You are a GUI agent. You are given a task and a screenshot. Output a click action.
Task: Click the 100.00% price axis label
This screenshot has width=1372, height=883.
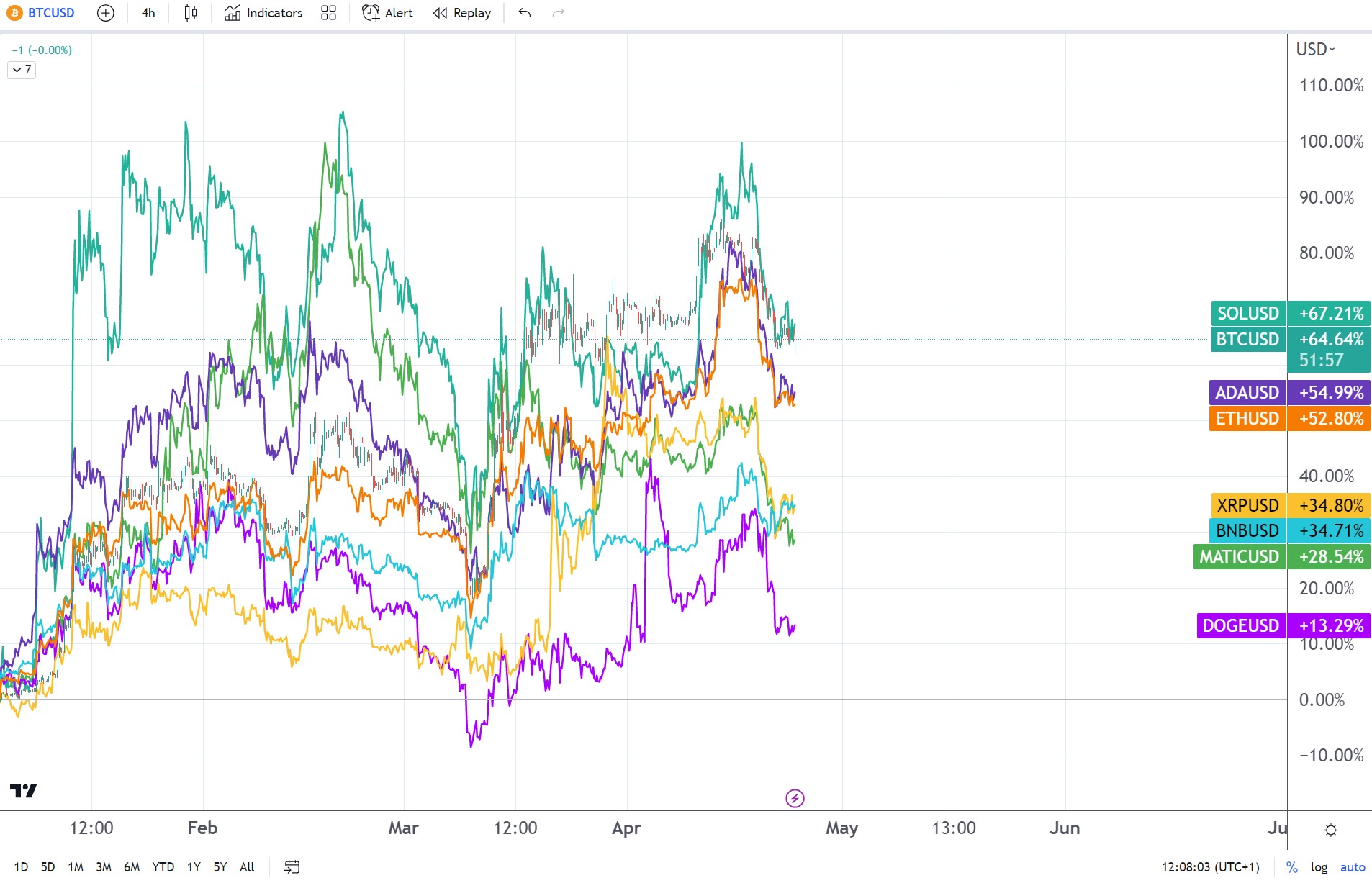[1331, 141]
